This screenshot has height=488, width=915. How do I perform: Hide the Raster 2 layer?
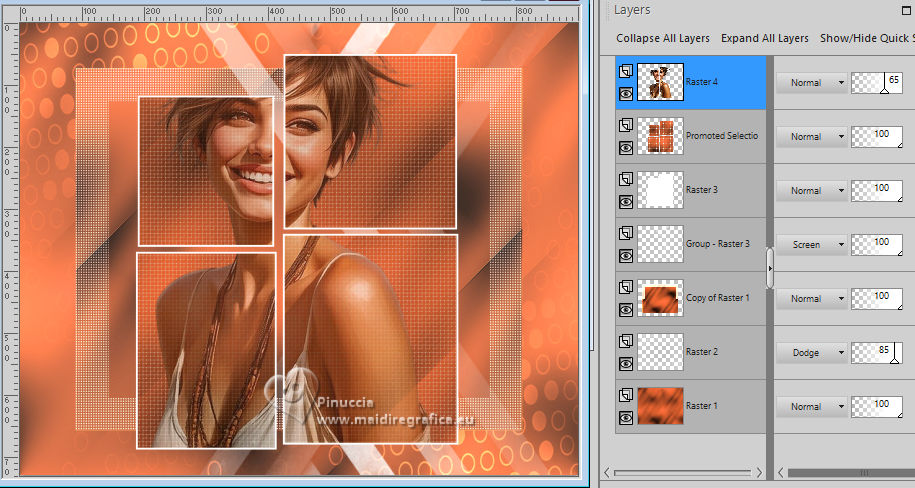[626, 364]
